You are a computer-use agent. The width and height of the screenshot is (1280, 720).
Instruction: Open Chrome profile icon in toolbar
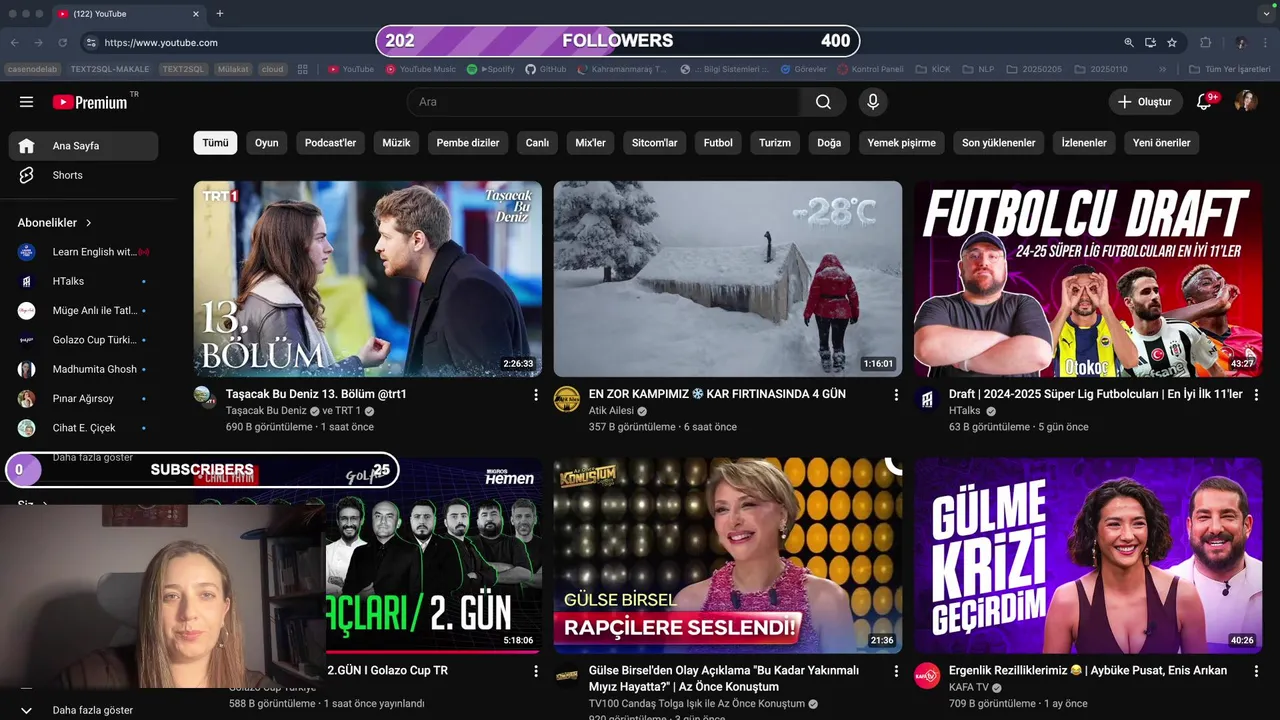[x=1241, y=43]
